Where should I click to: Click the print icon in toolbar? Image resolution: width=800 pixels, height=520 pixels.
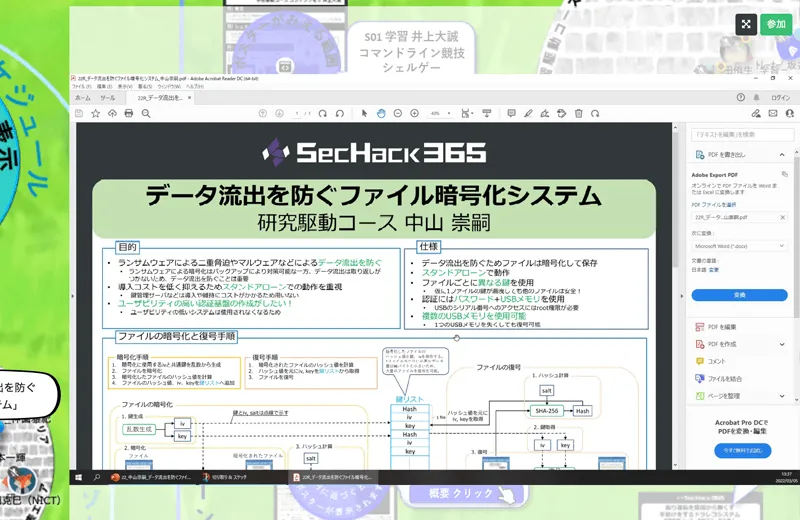(x=129, y=113)
